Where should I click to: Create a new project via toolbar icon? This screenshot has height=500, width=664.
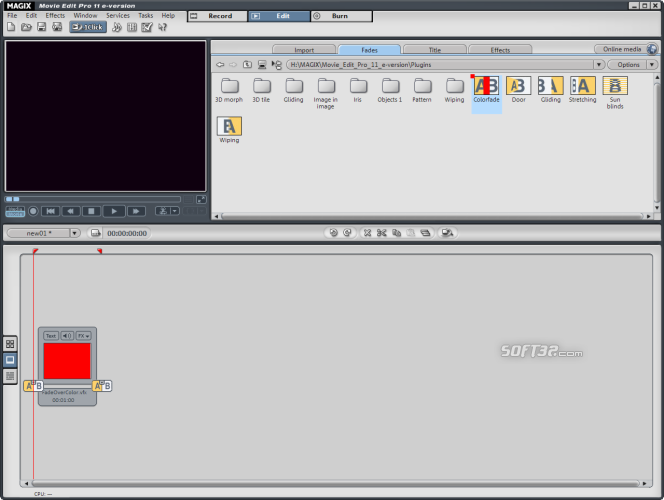coord(11,27)
